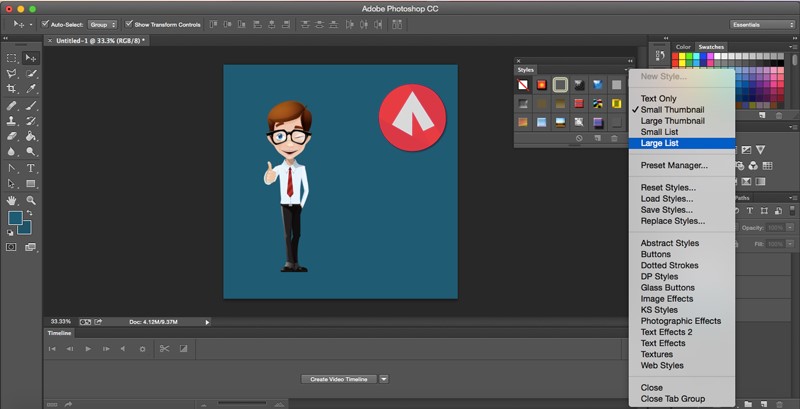Load the Web Styles preset set

(x=662, y=365)
